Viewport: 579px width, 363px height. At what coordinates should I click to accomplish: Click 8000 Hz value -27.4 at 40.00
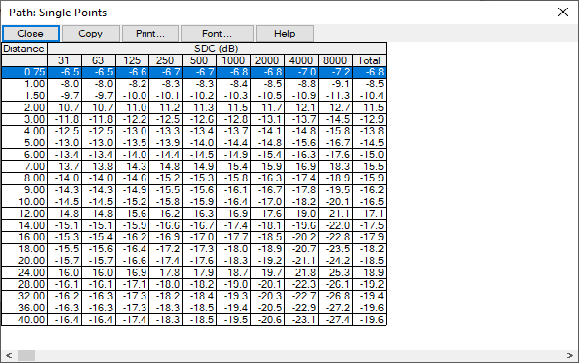pyautogui.click(x=336, y=320)
